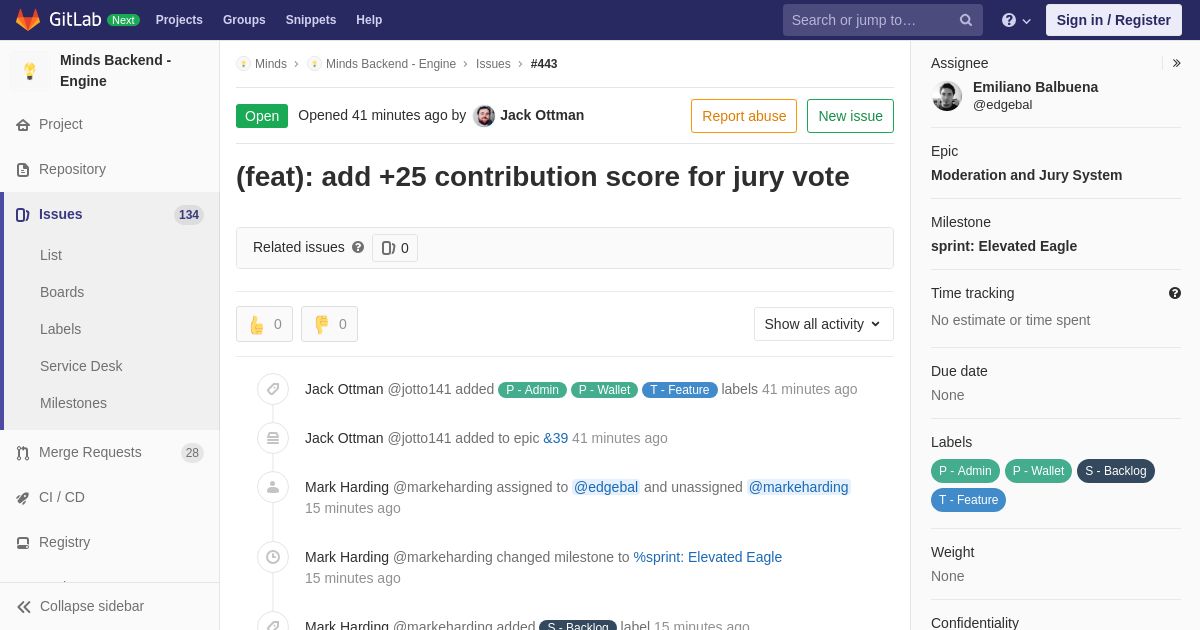Viewport: 1200px width, 630px height.
Task: Collapse the right sidebar with double chevron
Action: (1176, 63)
